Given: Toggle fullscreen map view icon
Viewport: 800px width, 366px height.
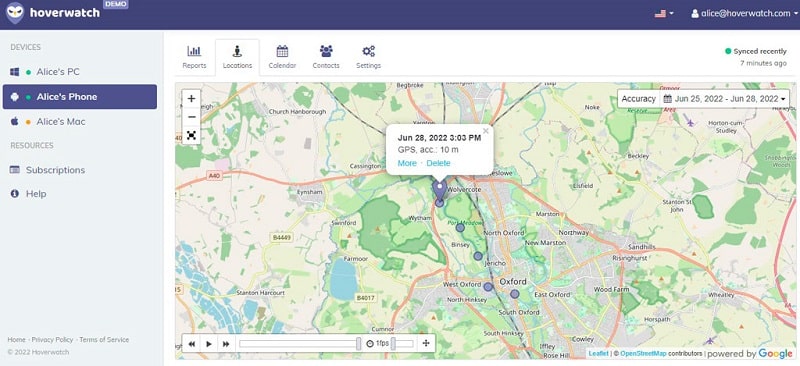Looking at the screenshot, I should (191, 135).
